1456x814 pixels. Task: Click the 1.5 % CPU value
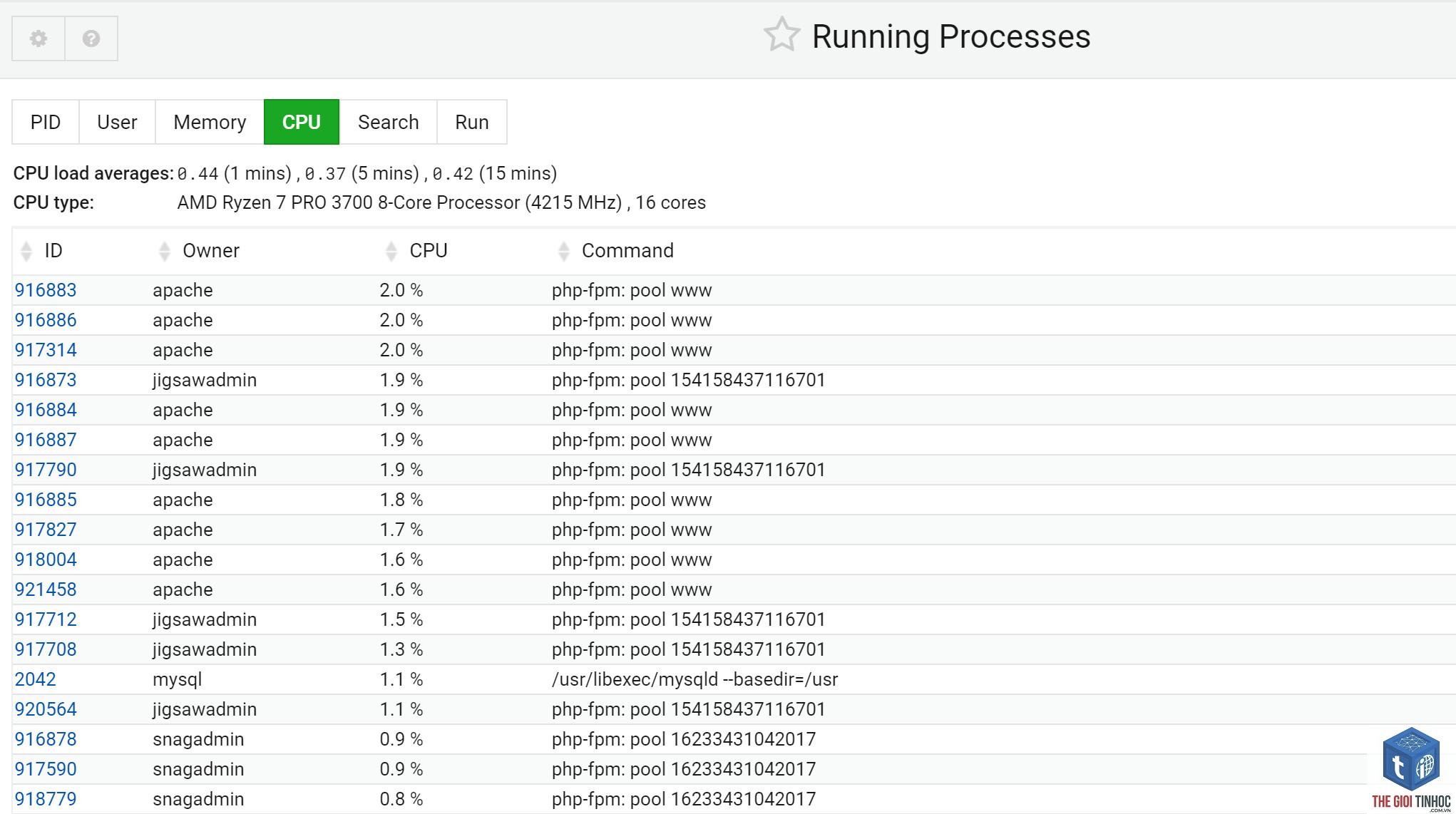point(401,619)
